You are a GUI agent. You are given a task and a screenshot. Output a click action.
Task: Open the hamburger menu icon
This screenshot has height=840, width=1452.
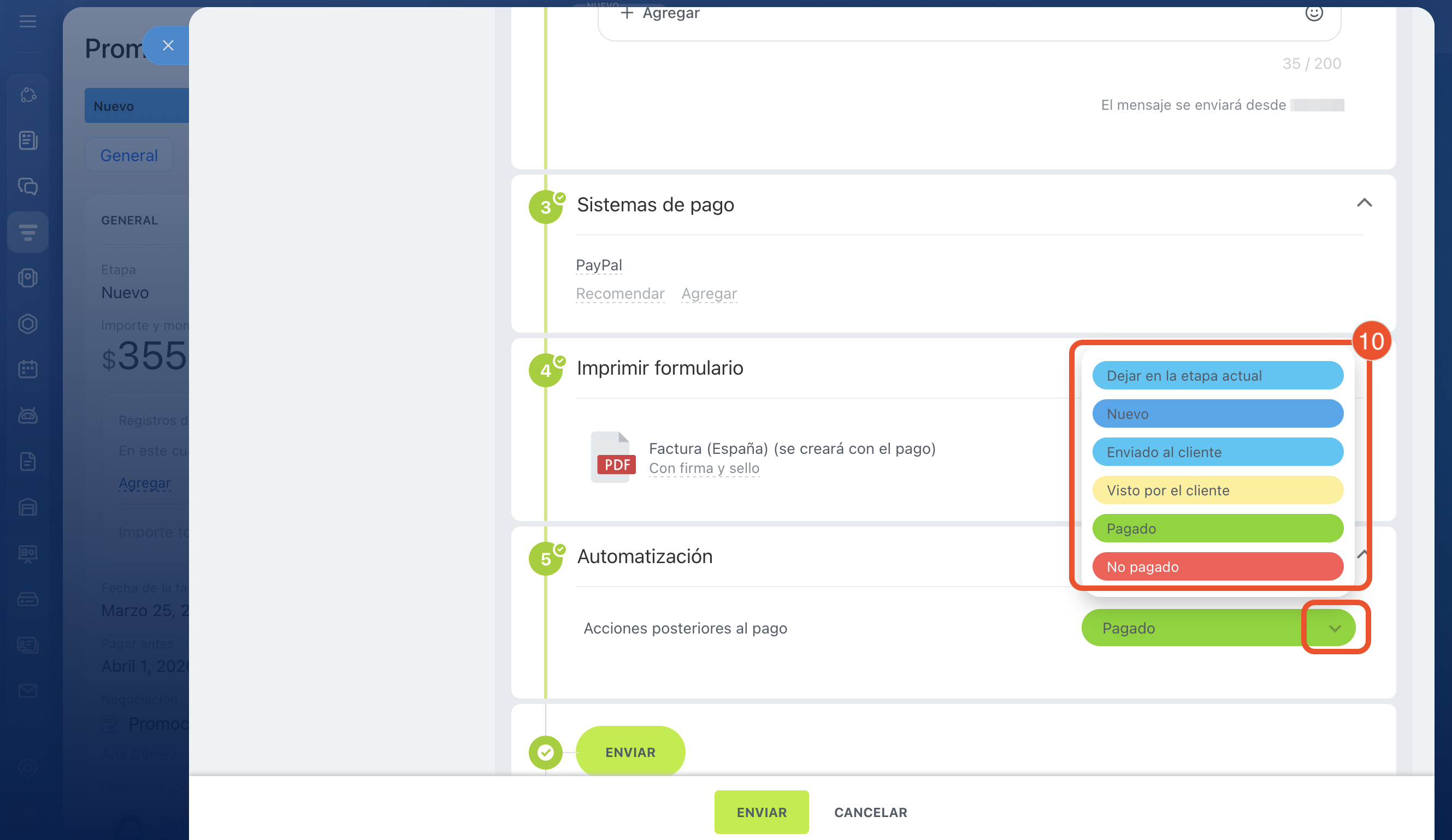(x=28, y=22)
